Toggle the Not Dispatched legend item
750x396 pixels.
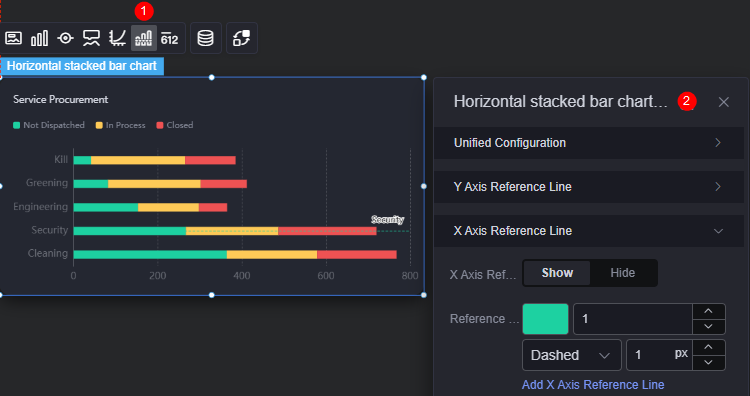(x=49, y=125)
